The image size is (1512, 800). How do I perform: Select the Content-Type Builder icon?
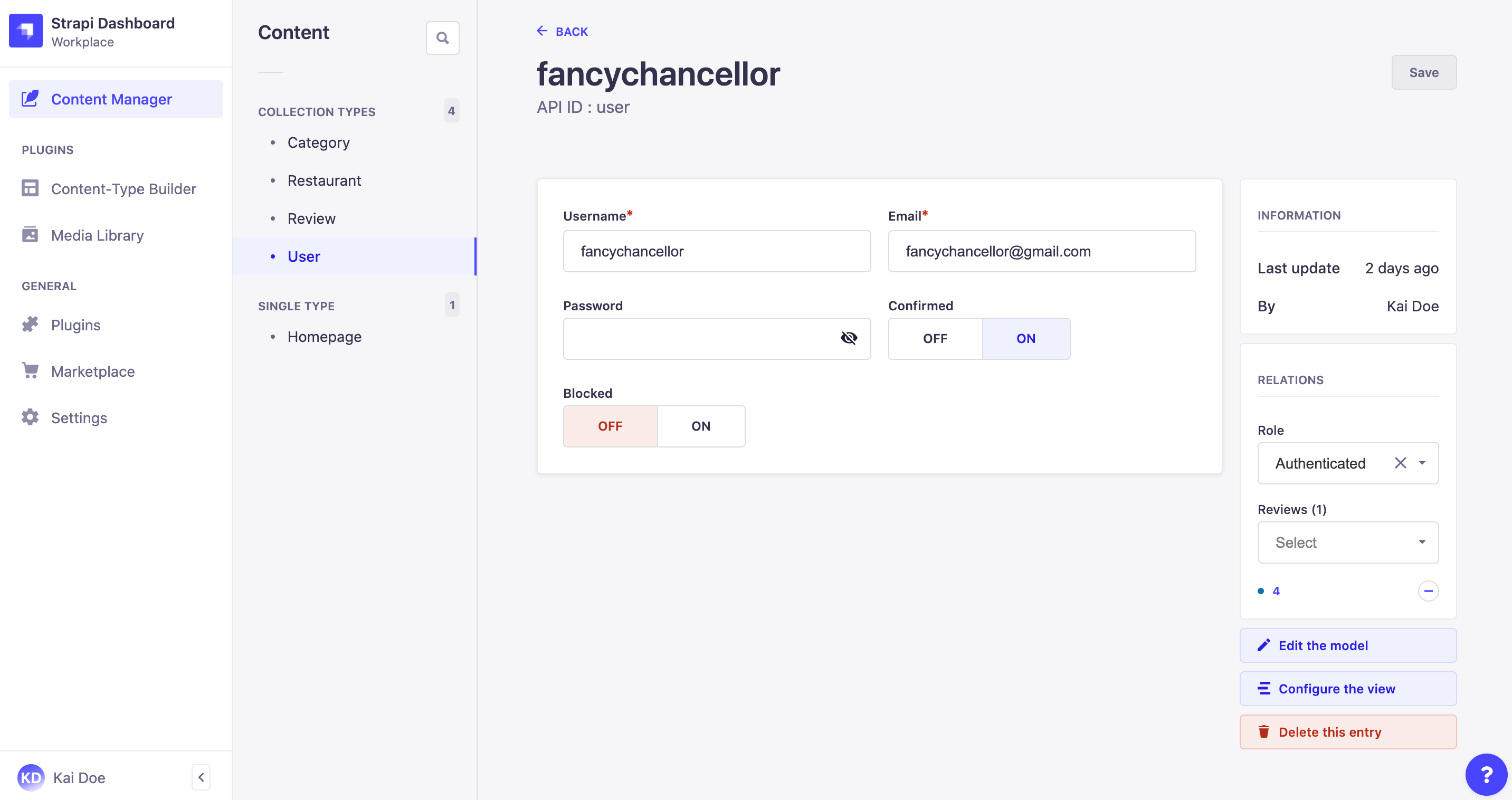click(30, 188)
